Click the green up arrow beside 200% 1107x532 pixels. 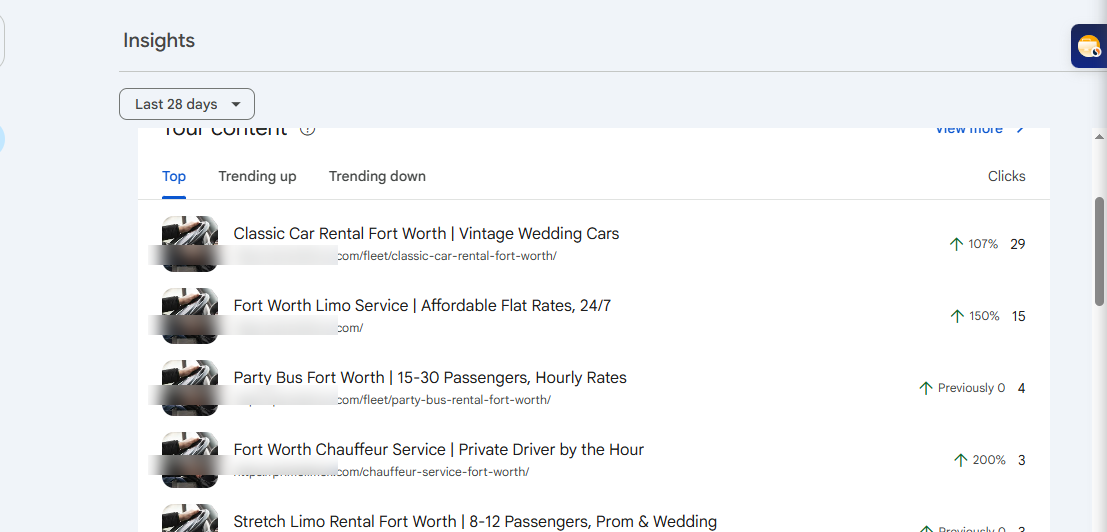tap(960, 460)
